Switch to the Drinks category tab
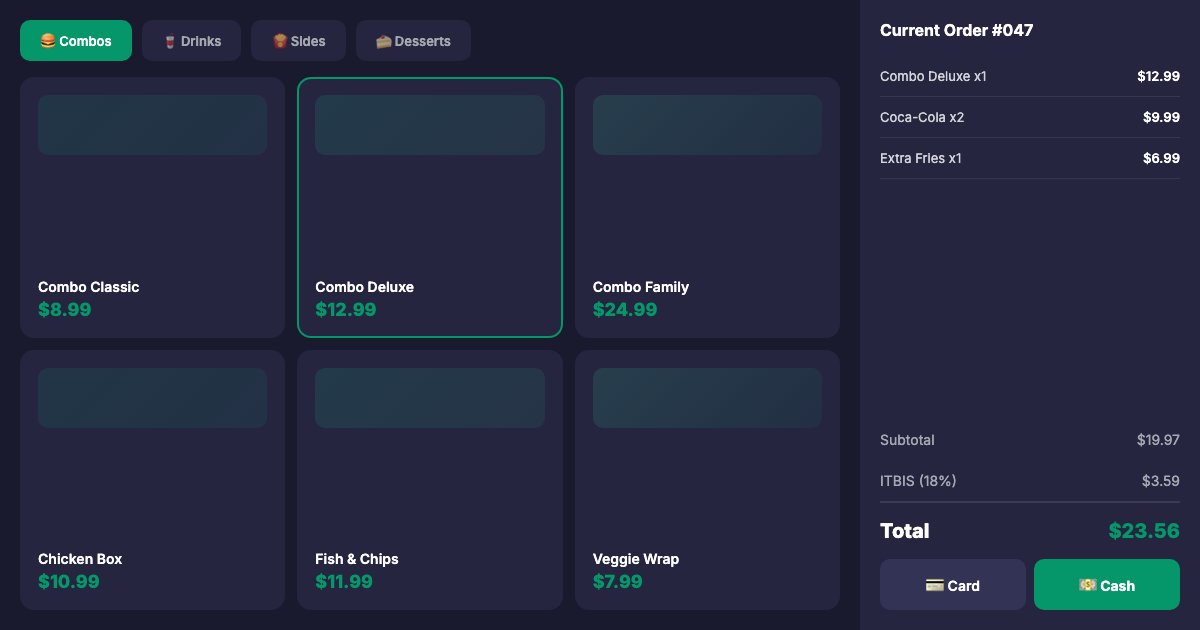The width and height of the screenshot is (1200, 630). click(x=191, y=41)
